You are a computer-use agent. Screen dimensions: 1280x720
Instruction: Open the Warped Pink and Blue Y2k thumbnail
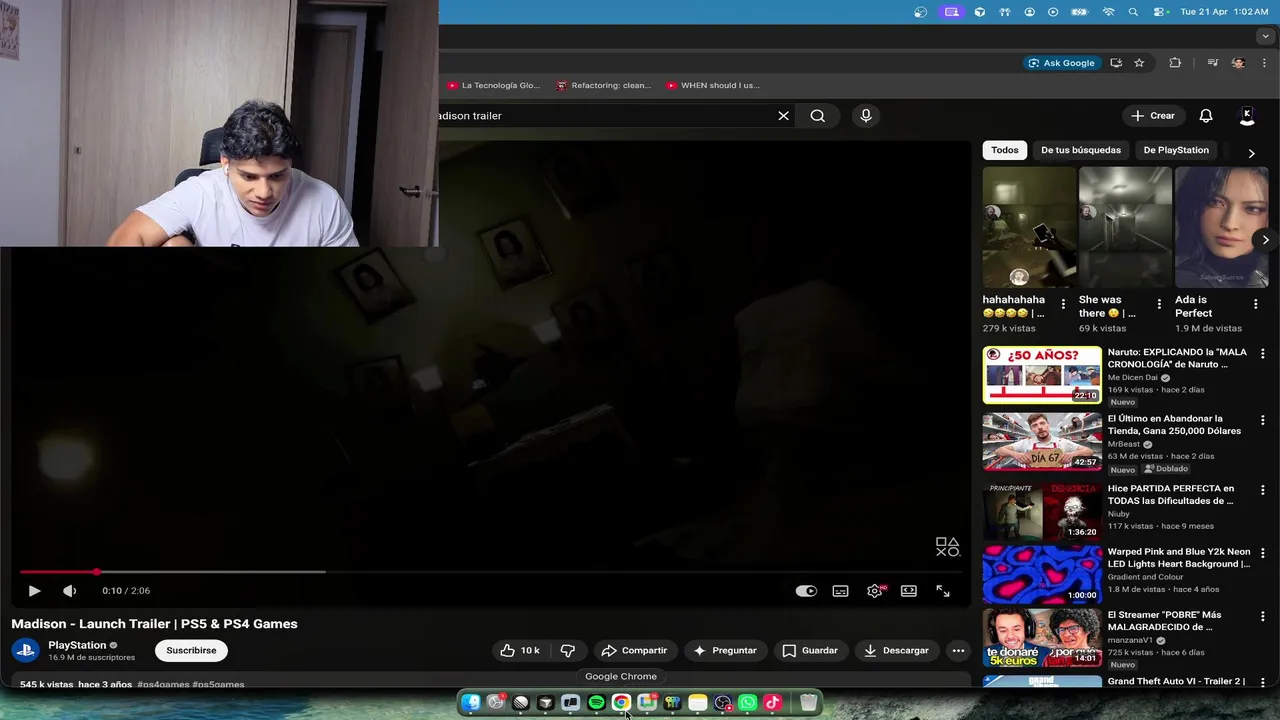(1042, 574)
